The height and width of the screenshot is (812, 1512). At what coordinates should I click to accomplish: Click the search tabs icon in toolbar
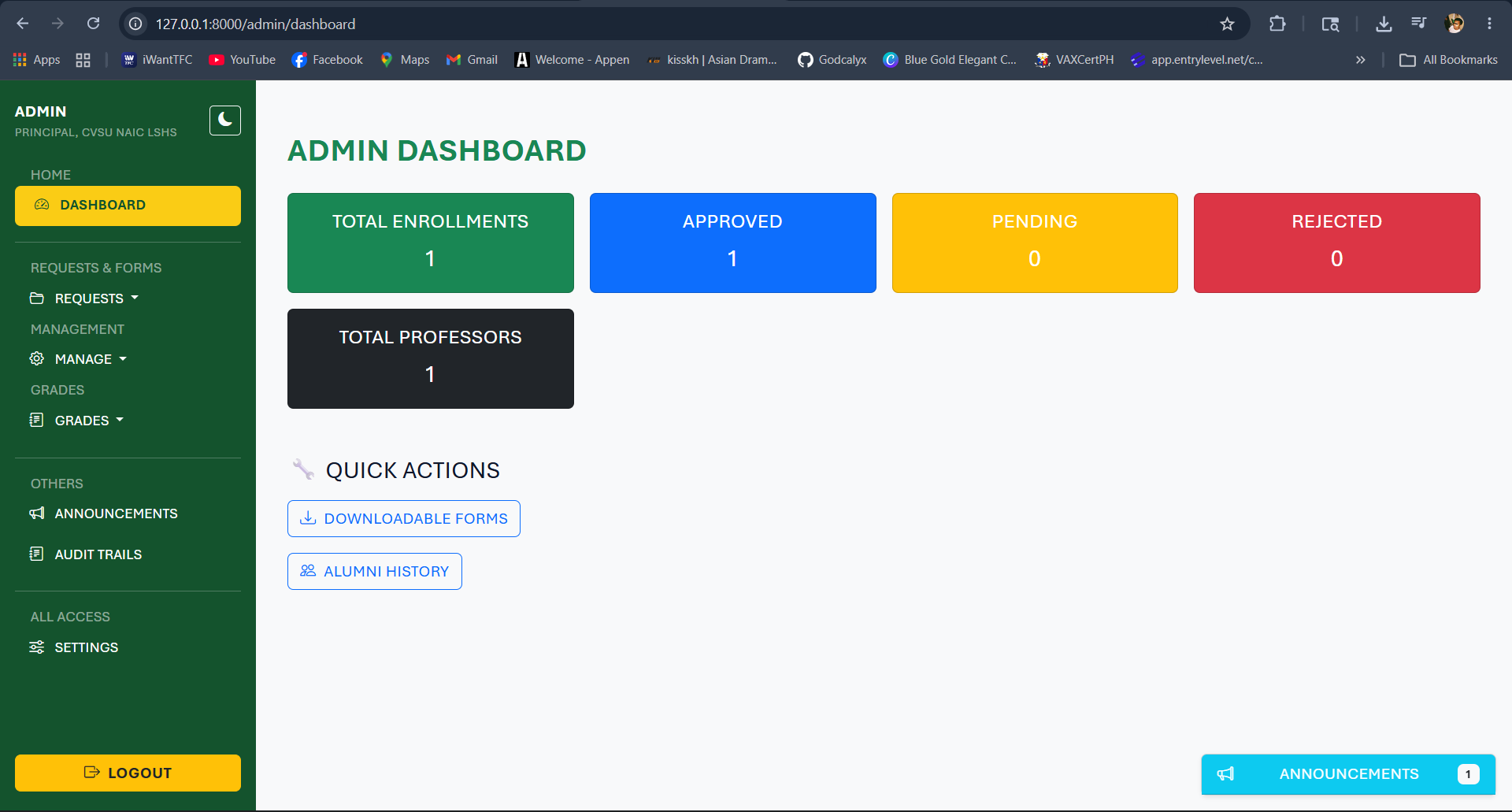[x=1330, y=24]
